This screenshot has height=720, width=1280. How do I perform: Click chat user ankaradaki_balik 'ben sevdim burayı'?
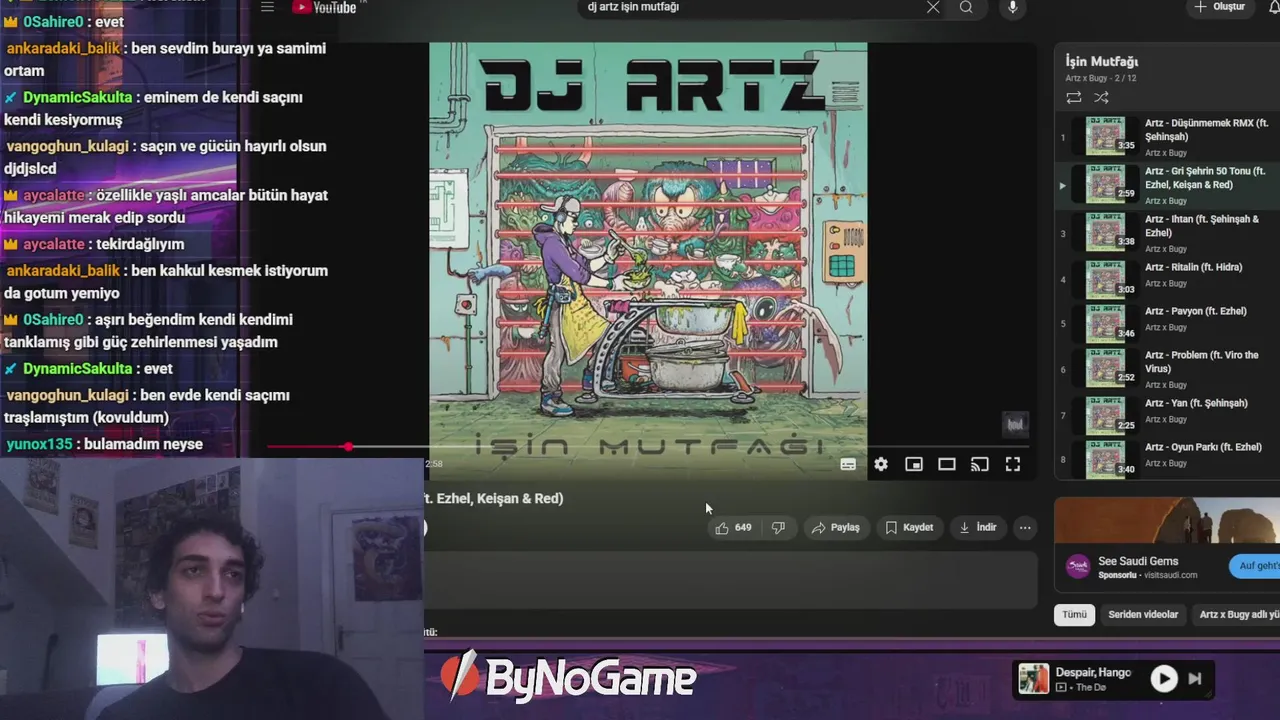tap(164, 59)
